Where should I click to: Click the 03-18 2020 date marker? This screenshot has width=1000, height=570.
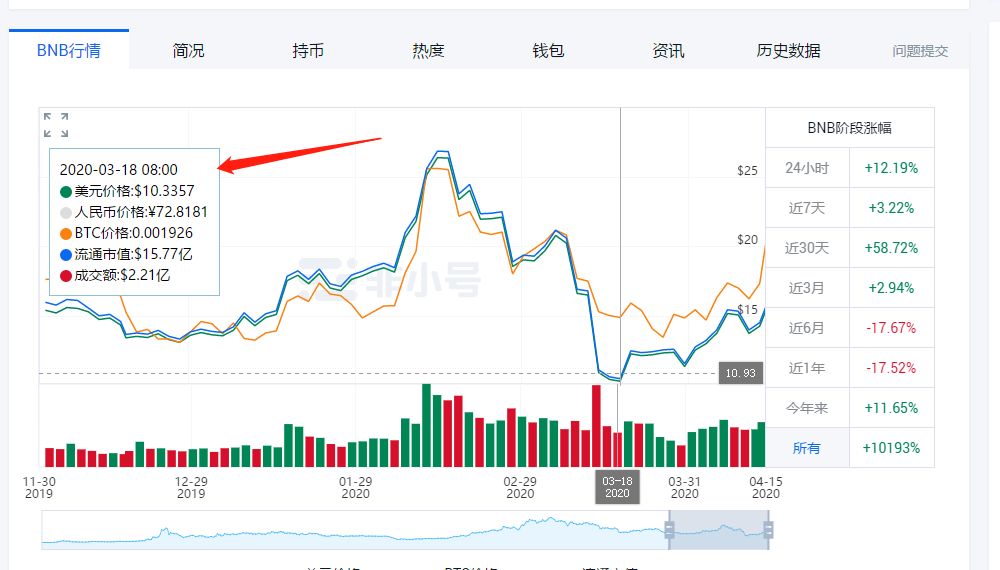(617, 487)
